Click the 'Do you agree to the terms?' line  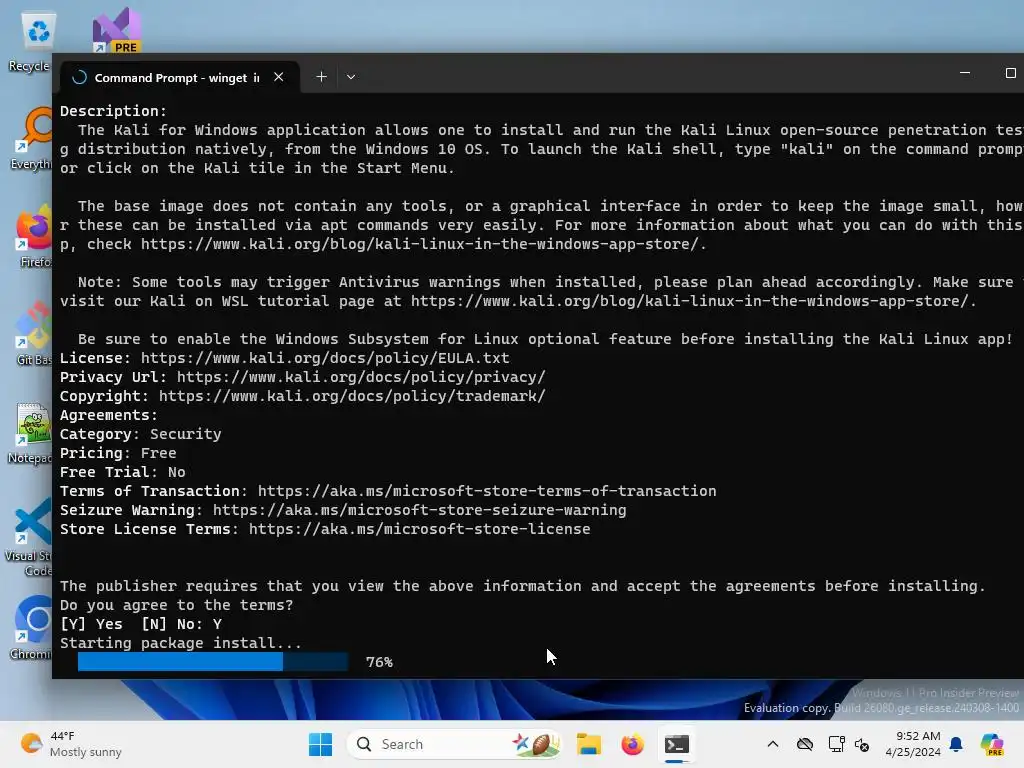176,605
